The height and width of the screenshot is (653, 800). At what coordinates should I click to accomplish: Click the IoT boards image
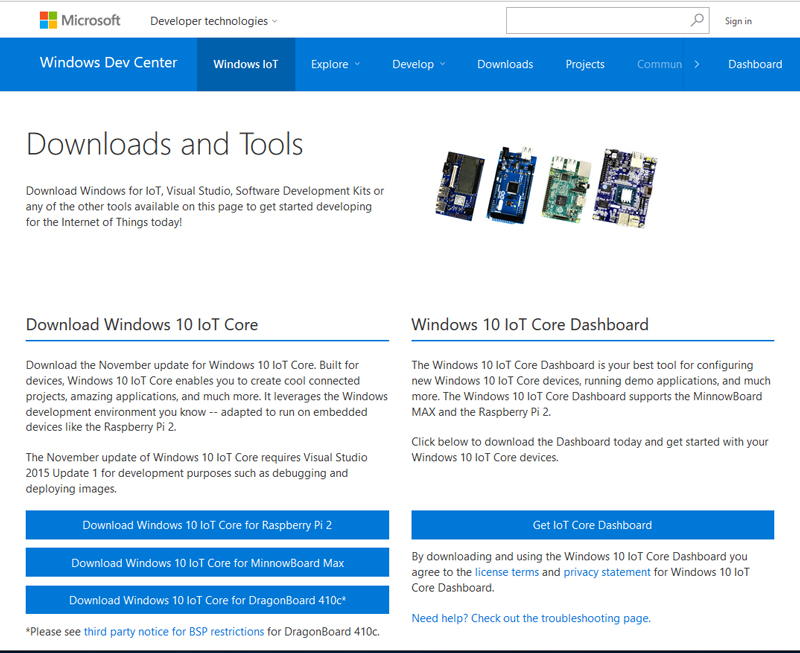point(545,185)
